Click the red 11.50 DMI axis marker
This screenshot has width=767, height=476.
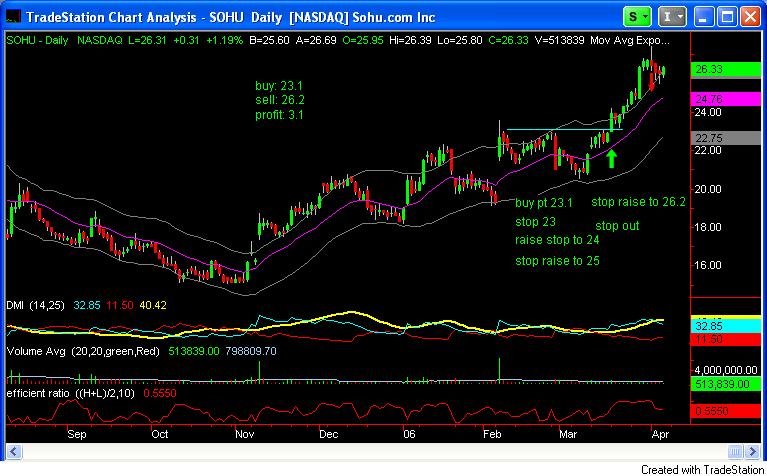pyautogui.click(x=725, y=340)
